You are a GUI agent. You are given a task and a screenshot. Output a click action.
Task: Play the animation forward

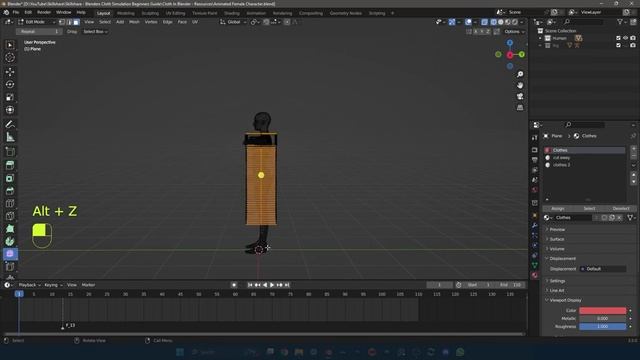tap(272, 285)
